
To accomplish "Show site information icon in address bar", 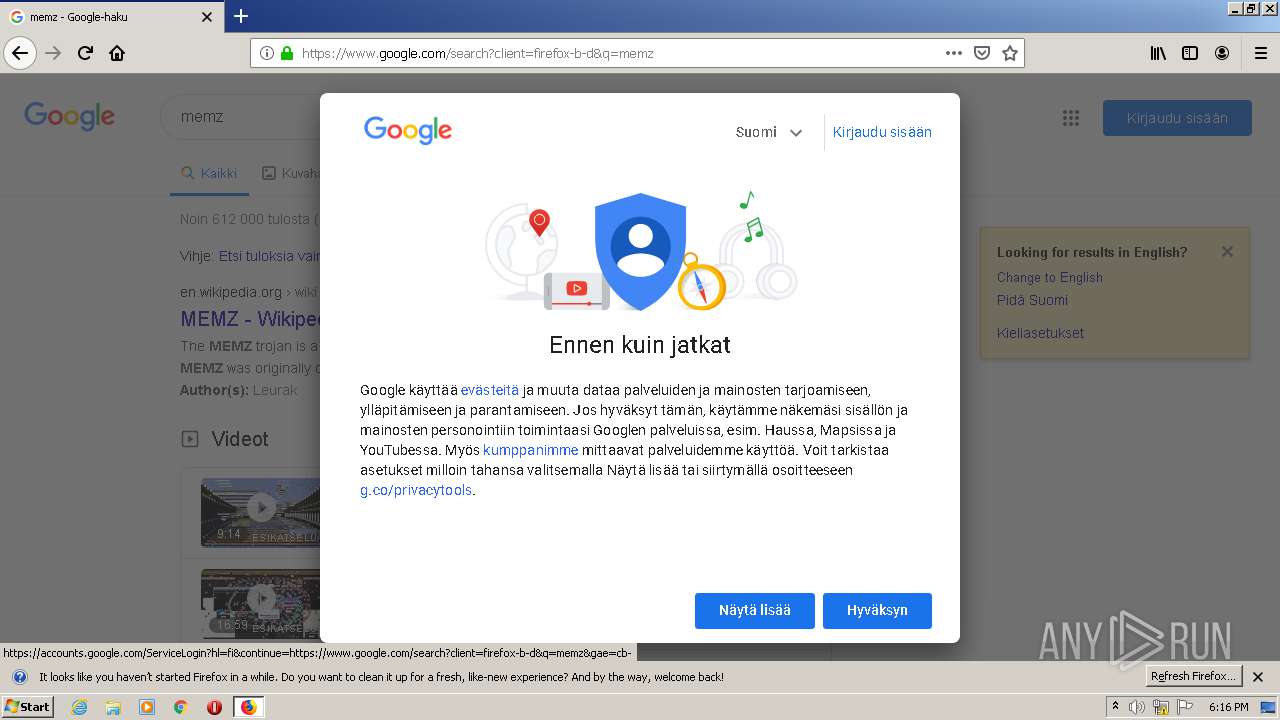I will click(x=267, y=53).
